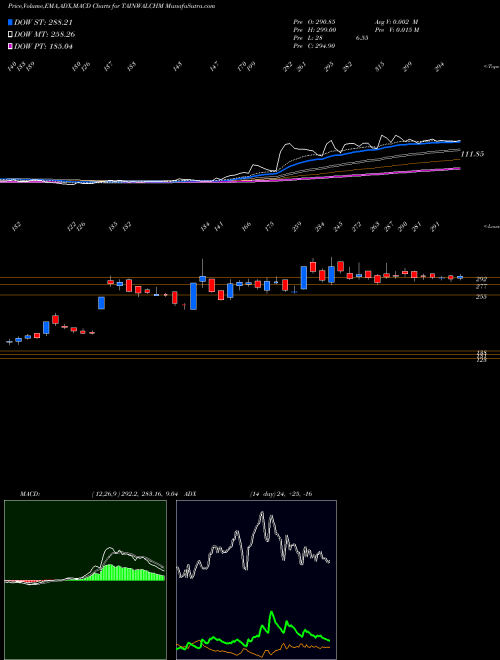Click the 'ADX' heading label
This screenshot has width=500, height=660.
pos(190,494)
